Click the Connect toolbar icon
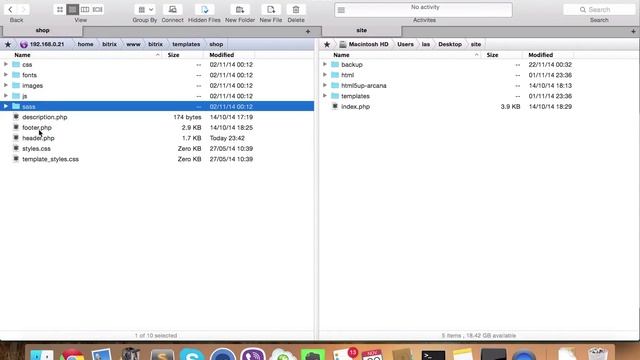Image resolution: width=640 pixels, height=360 pixels. [172, 9]
